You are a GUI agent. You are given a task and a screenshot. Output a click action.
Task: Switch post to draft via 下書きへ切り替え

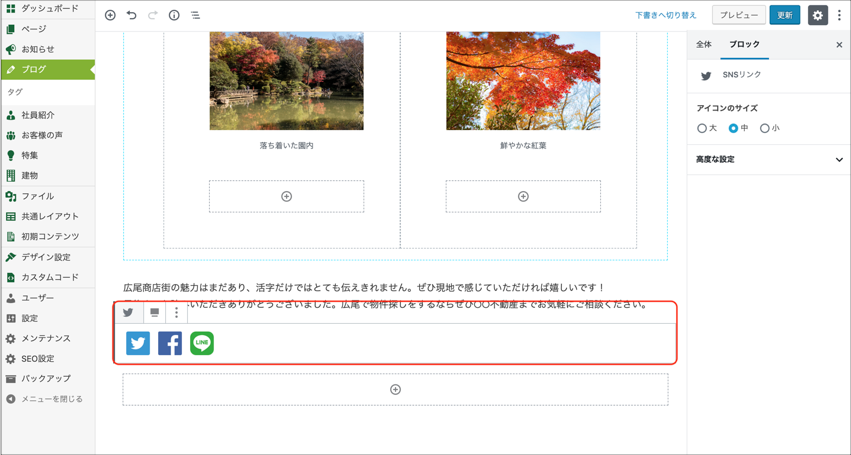[665, 15]
